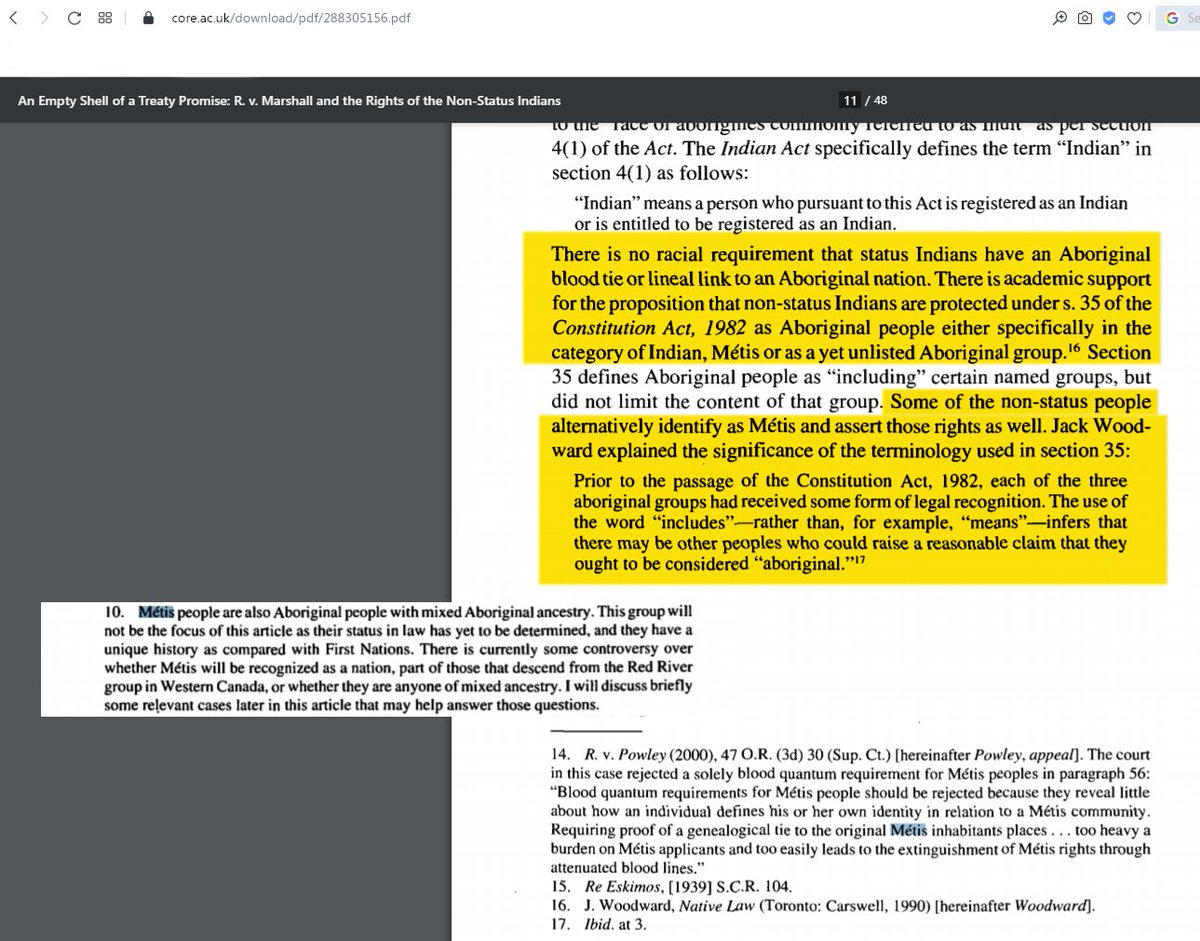Image resolution: width=1200 pixels, height=941 pixels.
Task: Click 'R. v. Powley (2000)' citation in footnote 14
Action: pyautogui.click(x=646, y=754)
